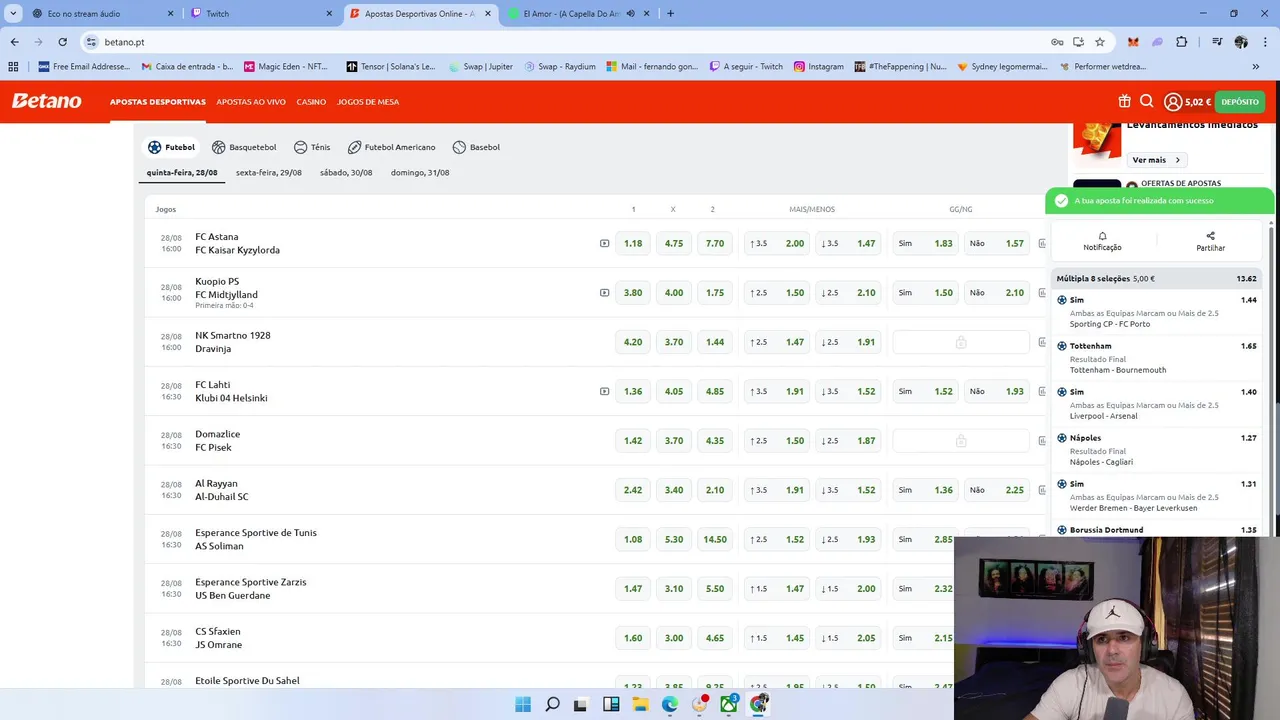
Task: Open the Casino menu item
Action: click(x=311, y=102)
